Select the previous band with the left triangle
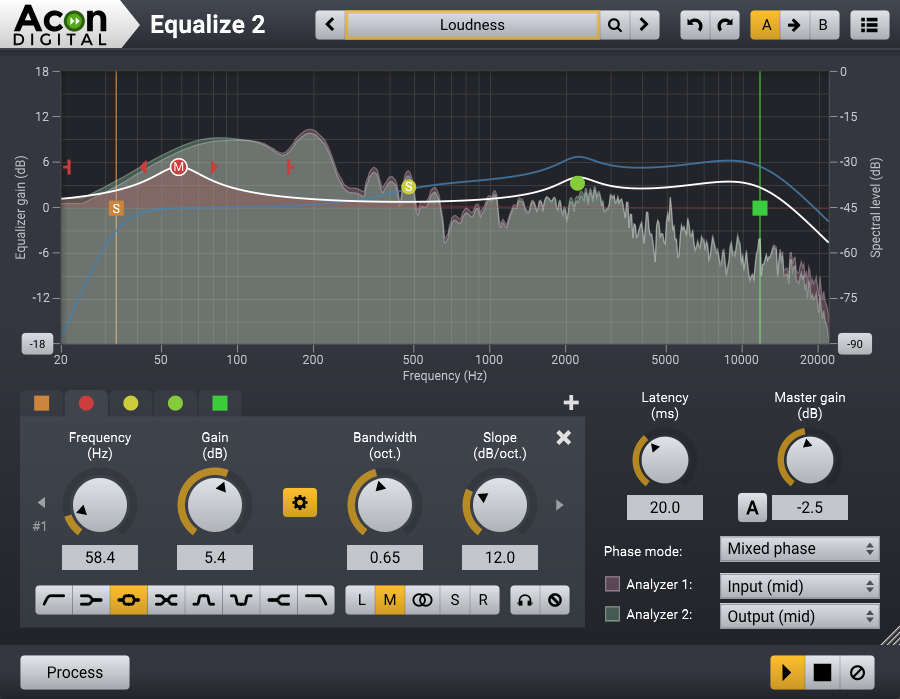This screenshot has height=699, width=900. [x=41, y=503]
